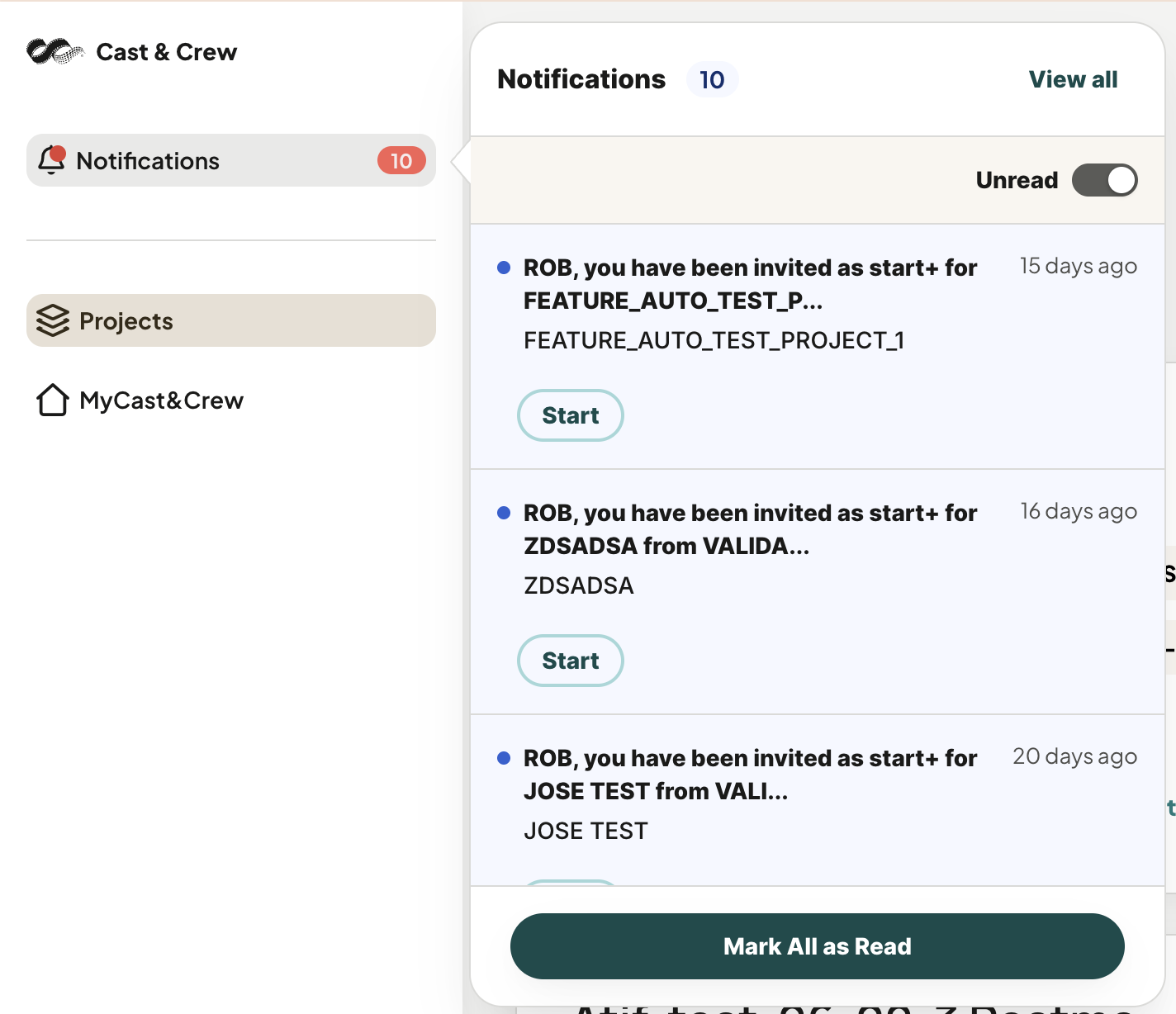Click the Notifications panel heading
The height and width of the screenshot is (1014, 1176).
pyautogui.click(x=581, y=79)
